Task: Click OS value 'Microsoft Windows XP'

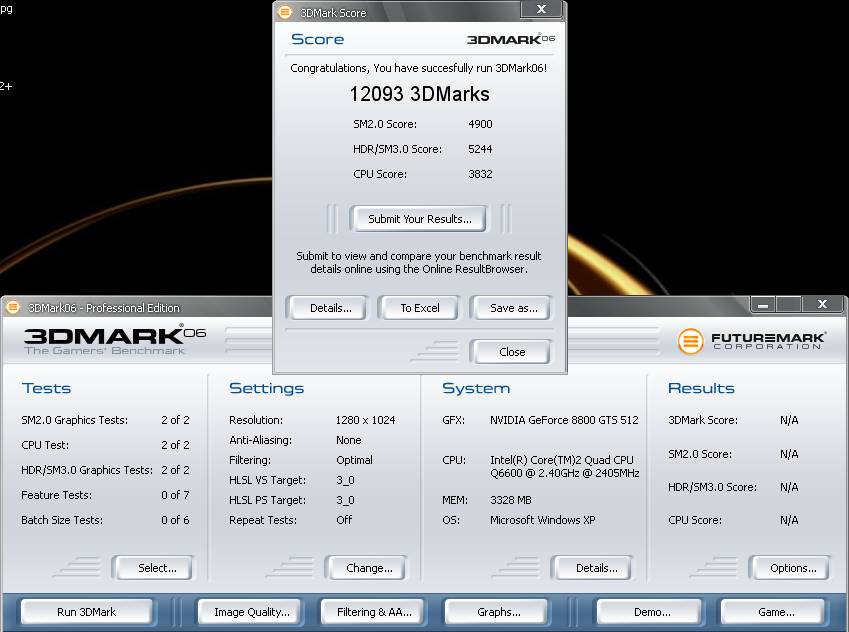Action: 543,520
